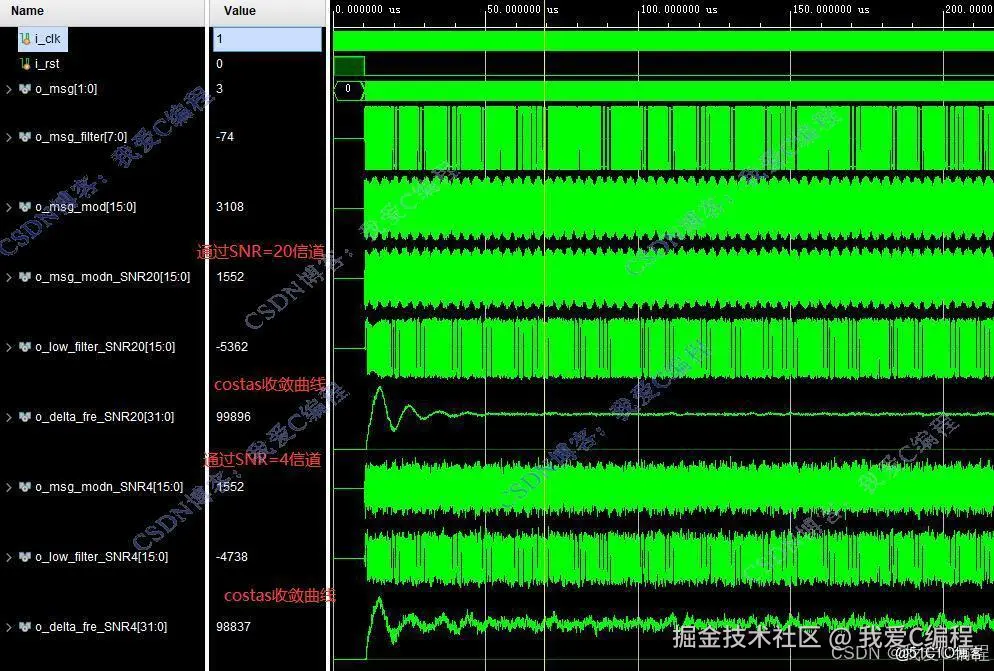The height and width of the screenshot is (671, 994).
Task: Click the bus icon beside o_msg_mod[15:0]
Action: point(25,206)
